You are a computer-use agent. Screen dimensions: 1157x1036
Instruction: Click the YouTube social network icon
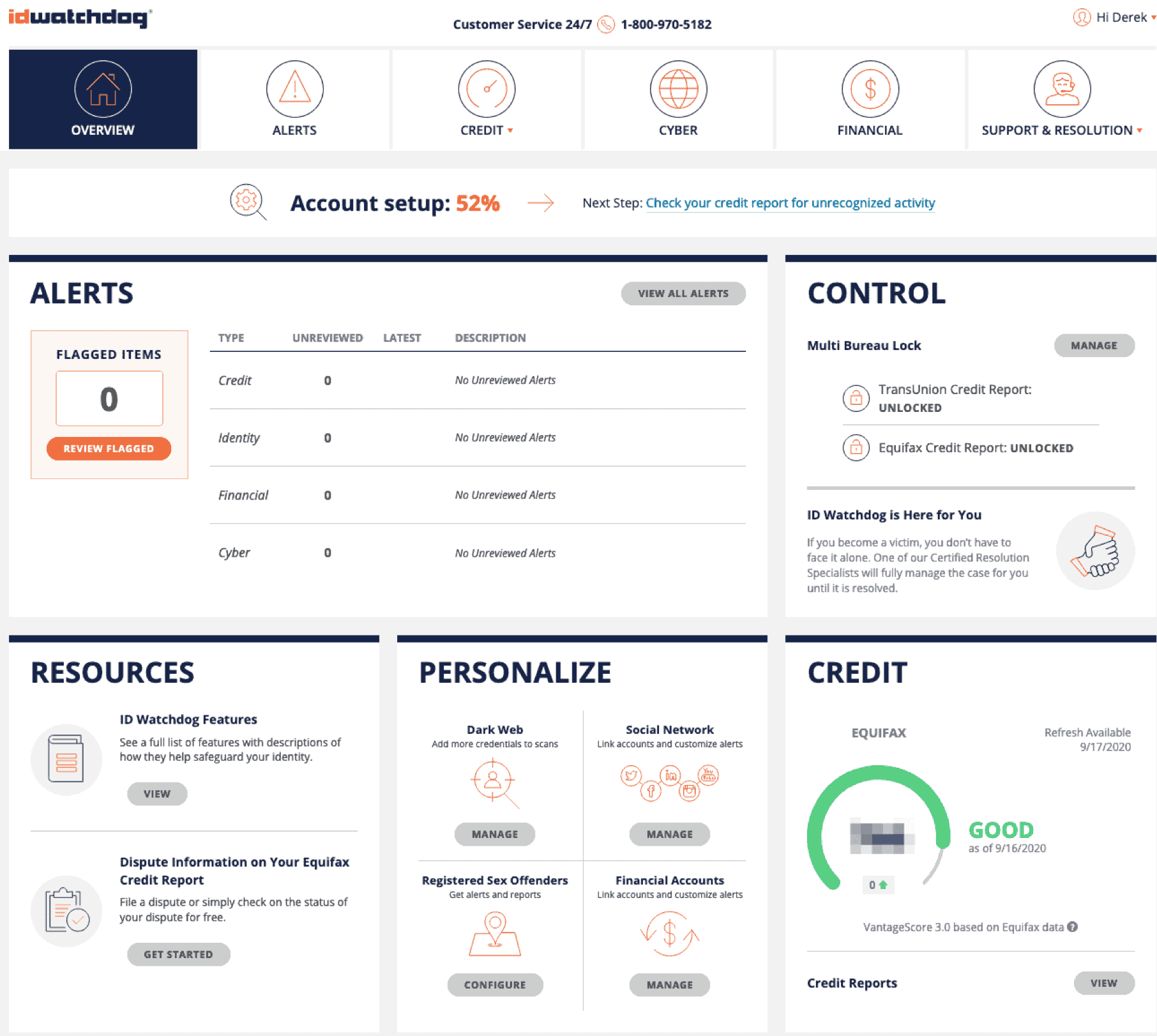708,775
